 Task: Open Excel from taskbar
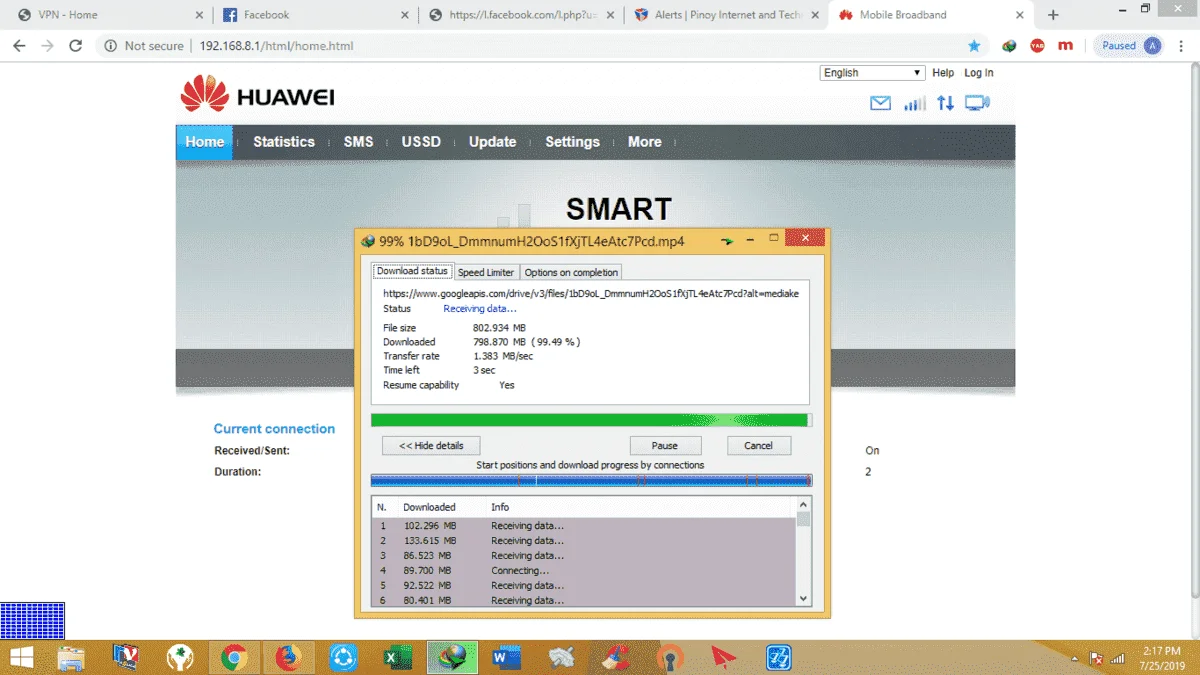tap(398, 657)
